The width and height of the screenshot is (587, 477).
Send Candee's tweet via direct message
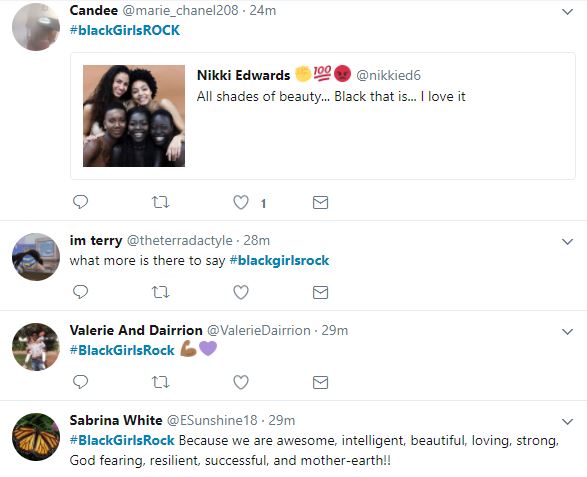click(x=320, y=203)
